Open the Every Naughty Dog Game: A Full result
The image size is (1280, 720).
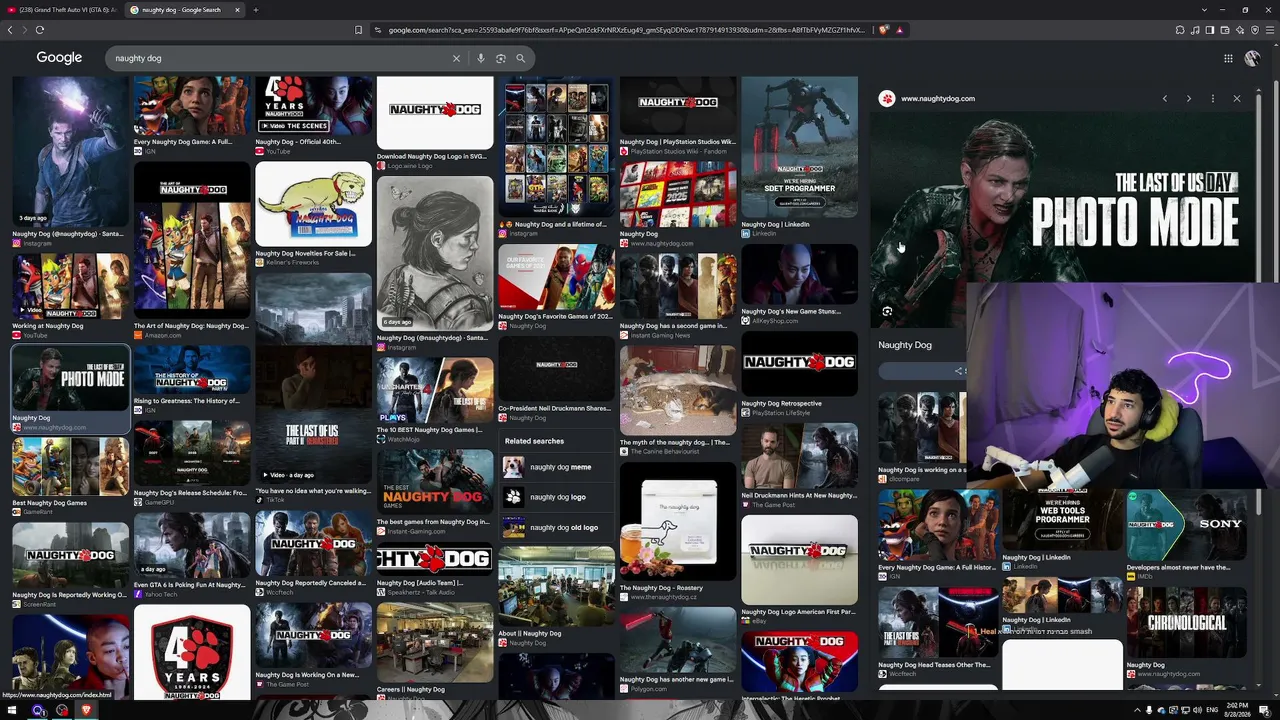192,106
